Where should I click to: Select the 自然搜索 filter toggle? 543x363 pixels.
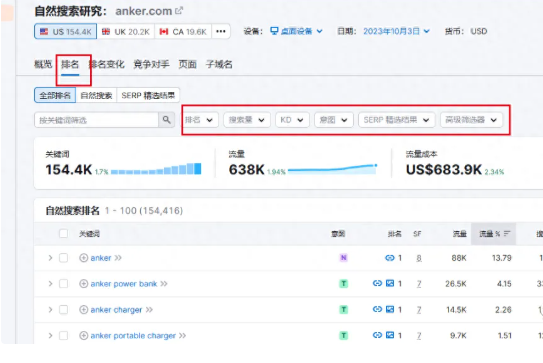(x=96, y=95)
